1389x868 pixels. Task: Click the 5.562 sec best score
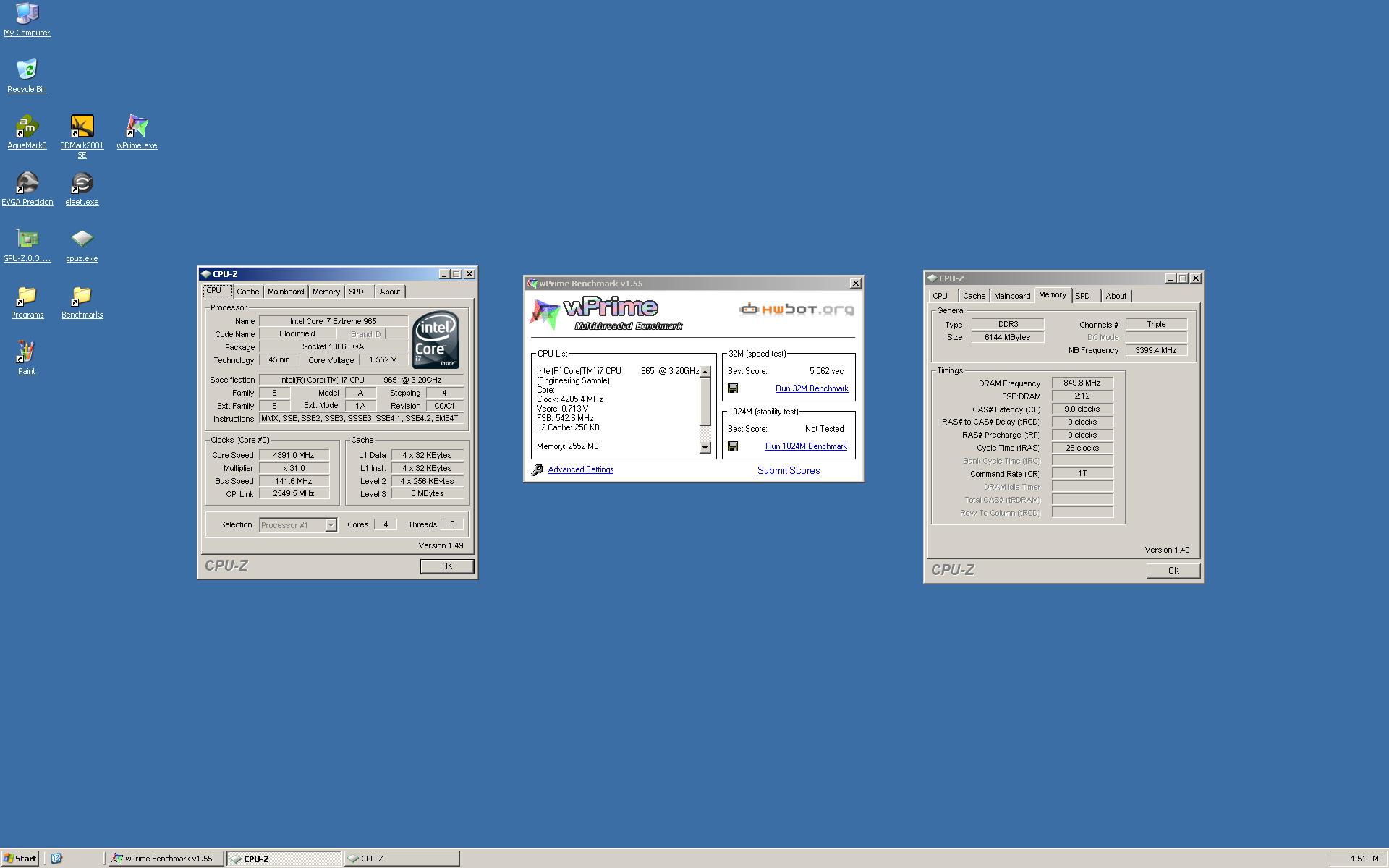[826, 371]
